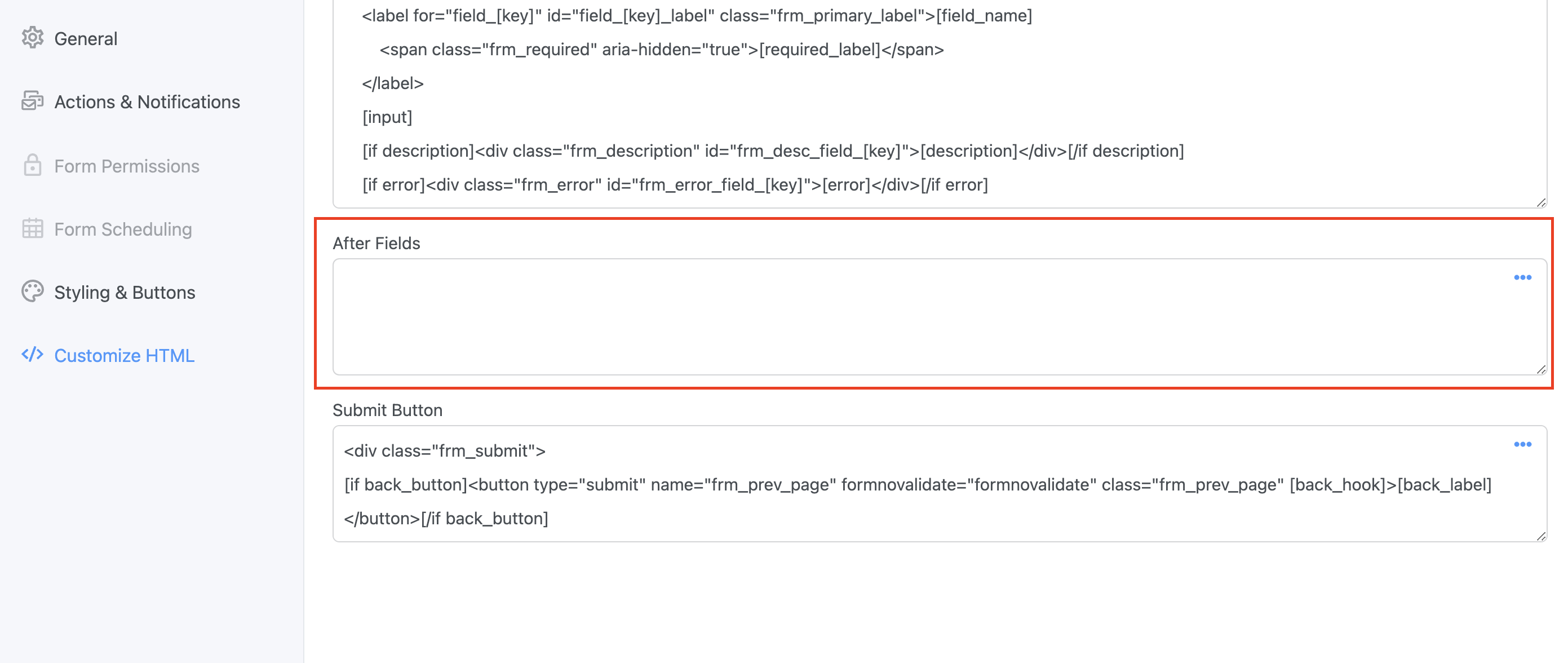Select the Styling & Buttons palette icon

[x=32, y=292]
